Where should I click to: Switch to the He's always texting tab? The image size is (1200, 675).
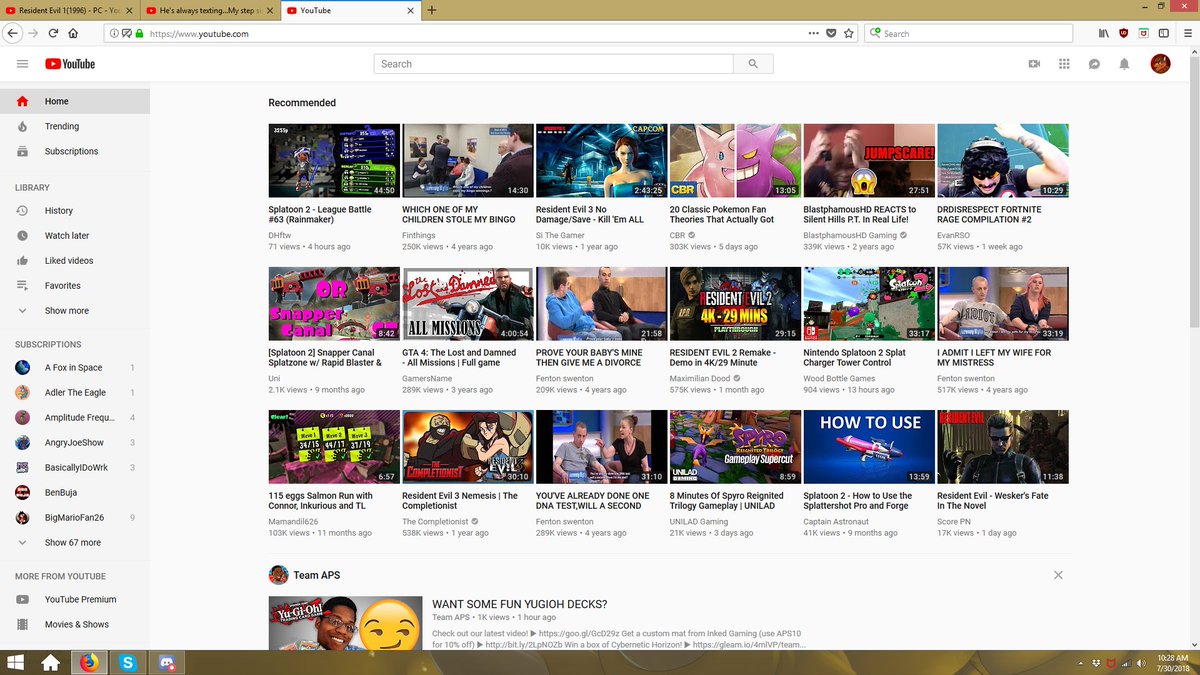click(x=208, y=10)
